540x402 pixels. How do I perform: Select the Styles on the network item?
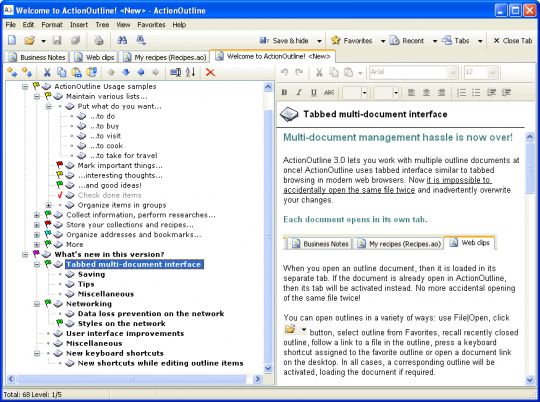(122, 324)
